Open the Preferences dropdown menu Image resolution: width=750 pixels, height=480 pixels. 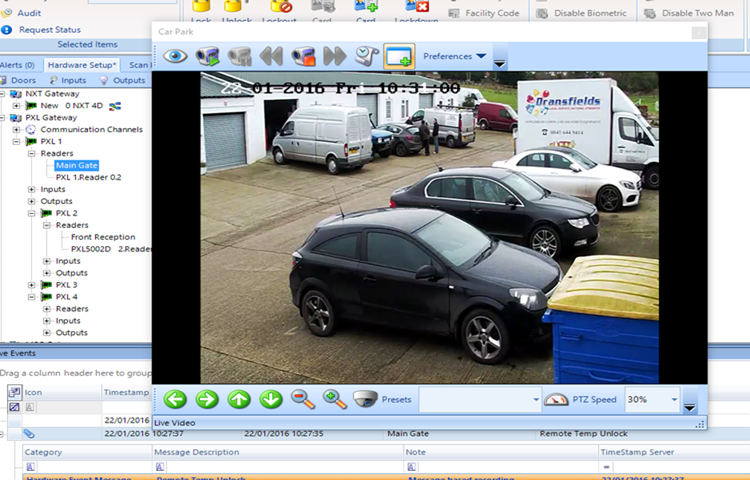tap(455, 56)
